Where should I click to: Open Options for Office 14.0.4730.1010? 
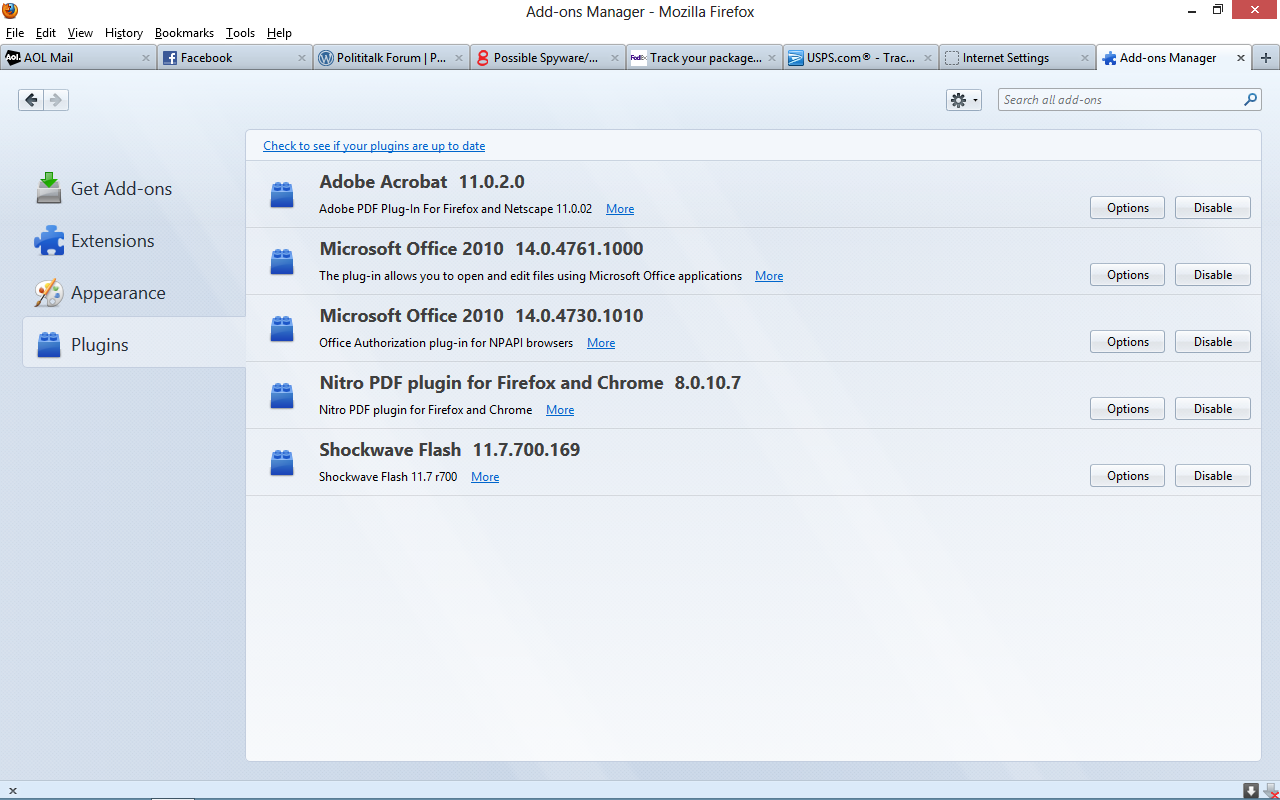click(x=1128, y=342)
